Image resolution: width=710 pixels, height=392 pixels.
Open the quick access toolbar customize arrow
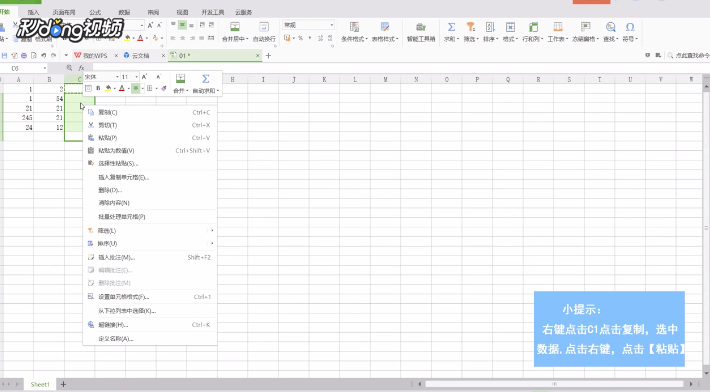tap(66, 55)
